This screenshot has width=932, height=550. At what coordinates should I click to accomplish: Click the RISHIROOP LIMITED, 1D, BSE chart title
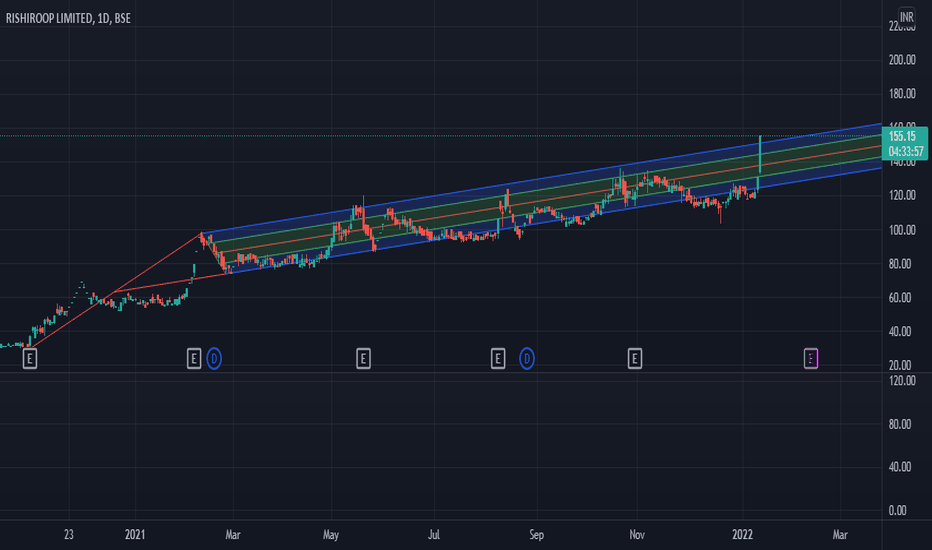[x=68, y=18]
